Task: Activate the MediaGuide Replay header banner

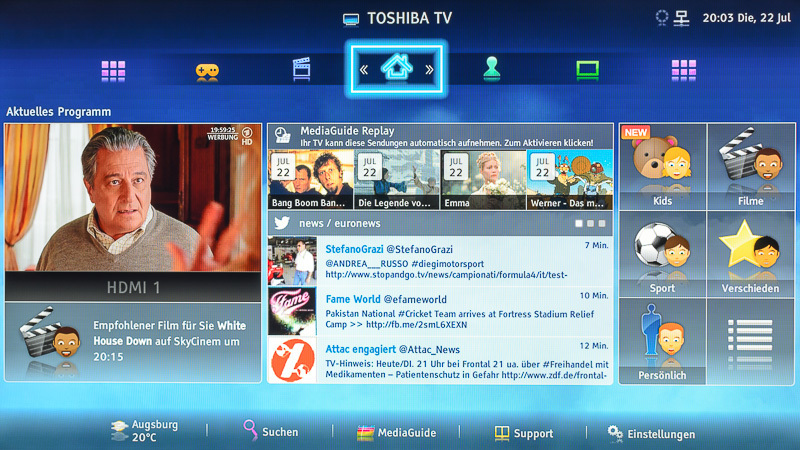Action: 440,136
